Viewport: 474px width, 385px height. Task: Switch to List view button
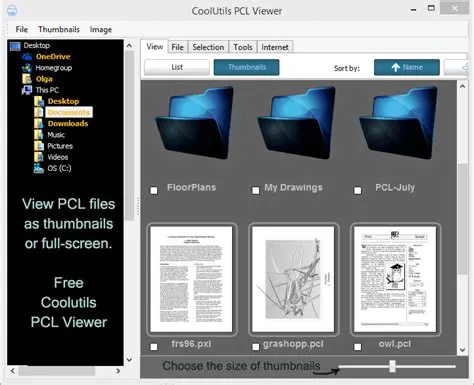(x=177, y=67)
